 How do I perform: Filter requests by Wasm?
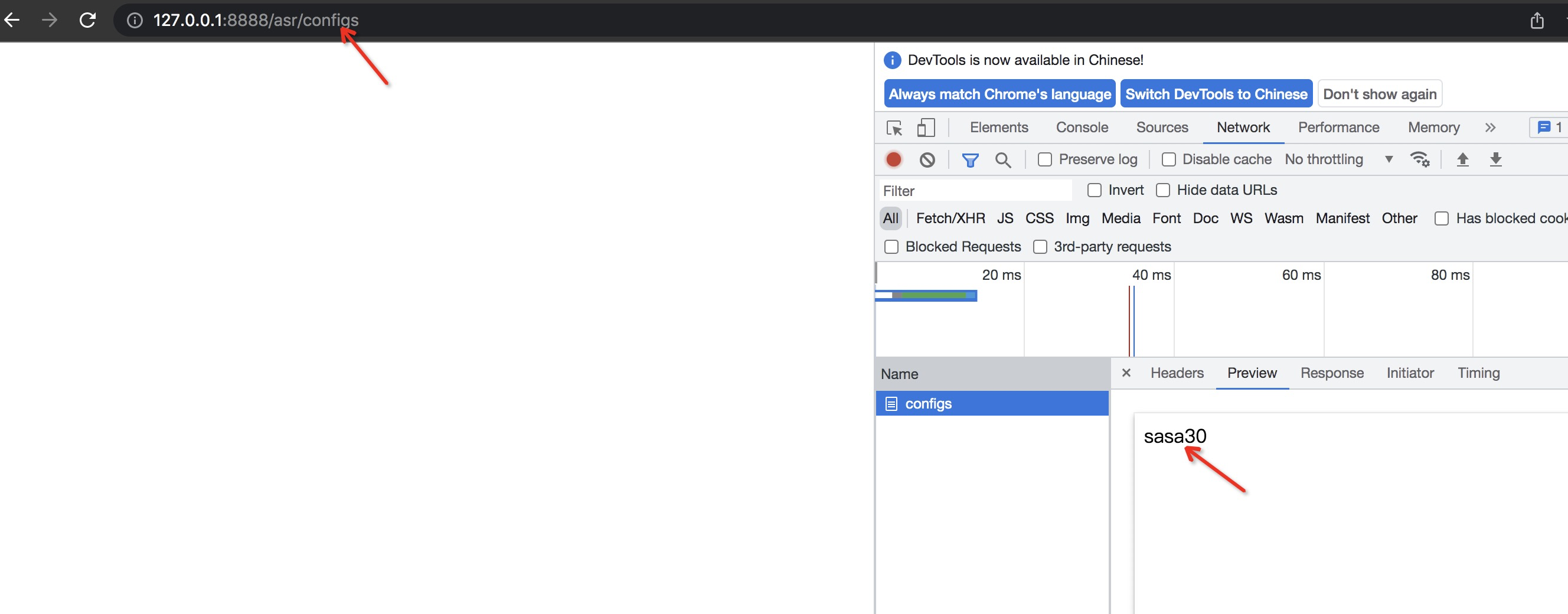[1283, 218]
